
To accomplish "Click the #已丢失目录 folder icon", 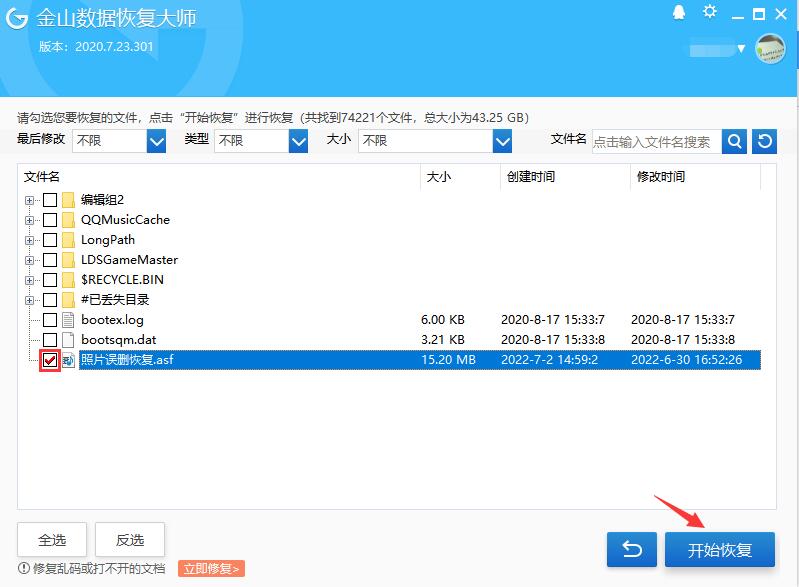I will [68, 300].
